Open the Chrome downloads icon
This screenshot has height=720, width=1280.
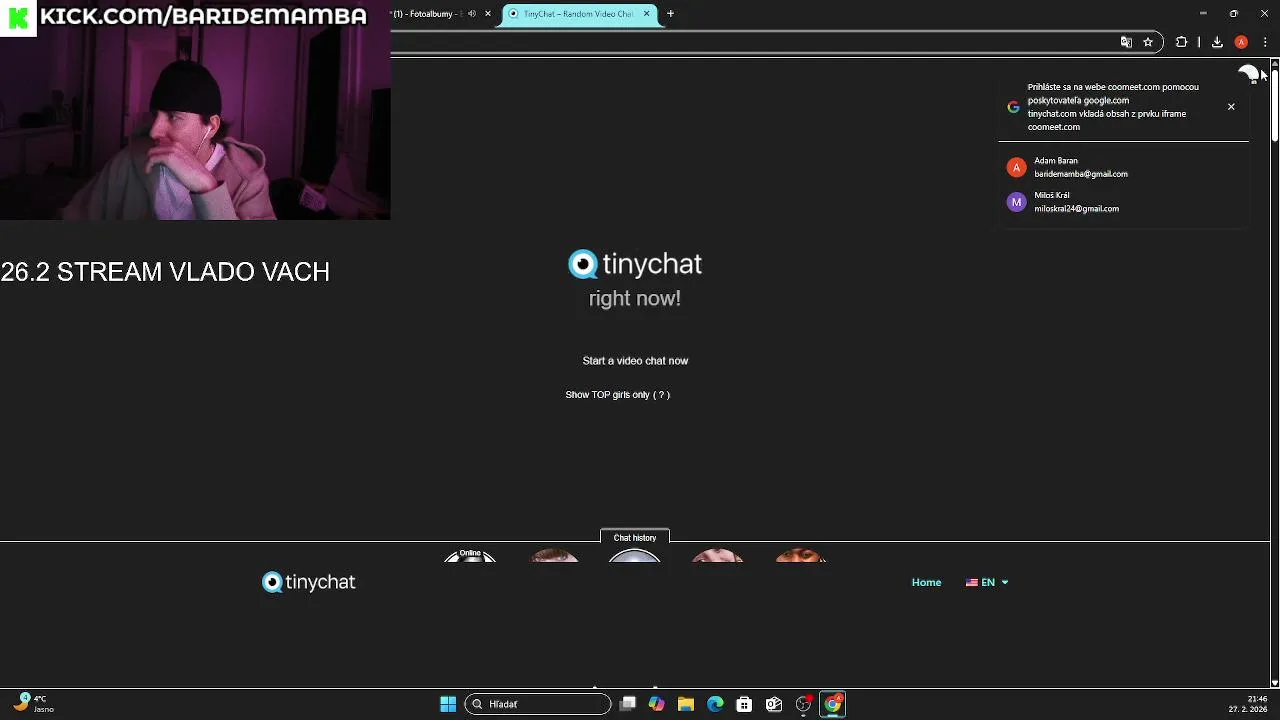pyautogui.click(x=1217, y=42)
